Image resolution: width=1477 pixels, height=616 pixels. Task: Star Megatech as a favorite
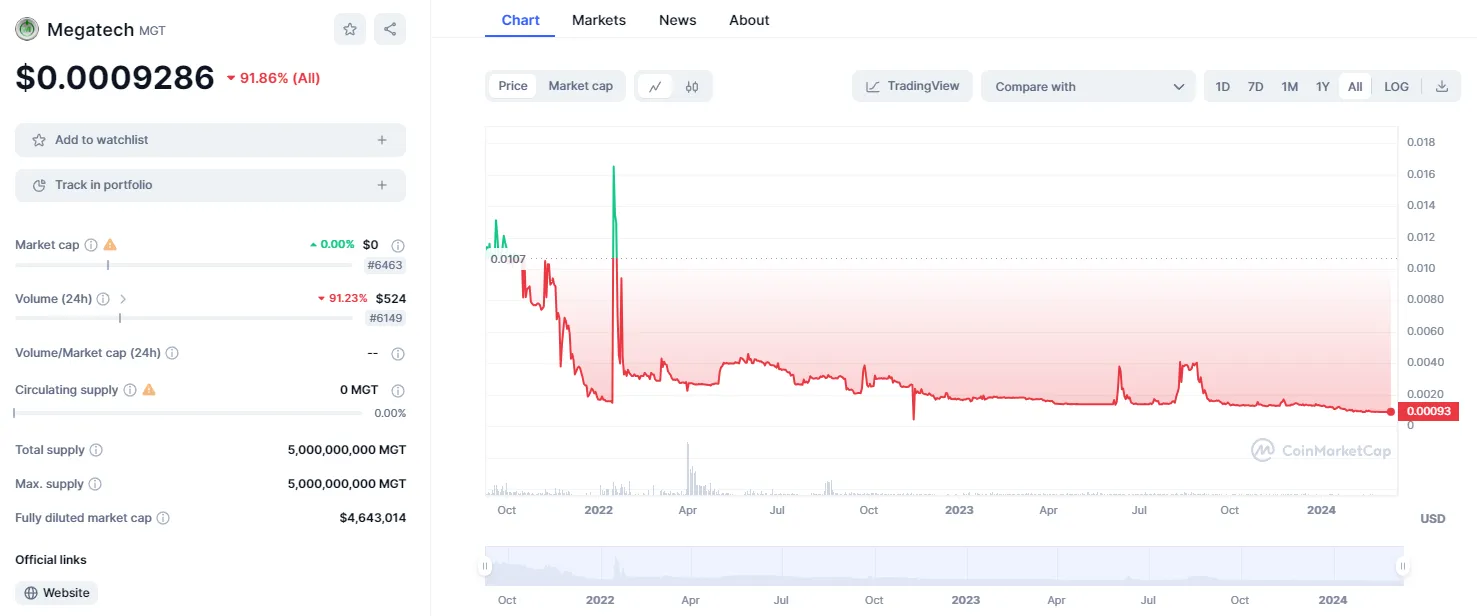[350, 29]
